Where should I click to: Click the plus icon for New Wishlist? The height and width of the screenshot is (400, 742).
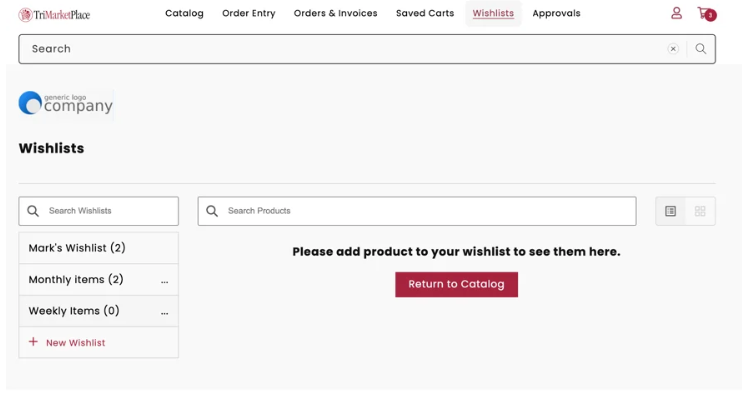33,342
